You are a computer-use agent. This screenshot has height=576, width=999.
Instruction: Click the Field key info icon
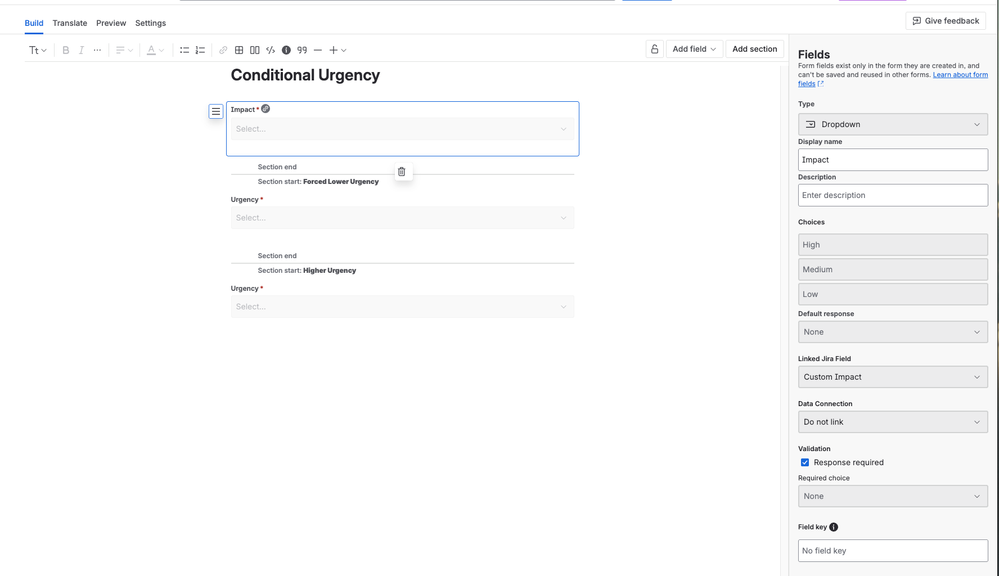[x=833, y=527]
